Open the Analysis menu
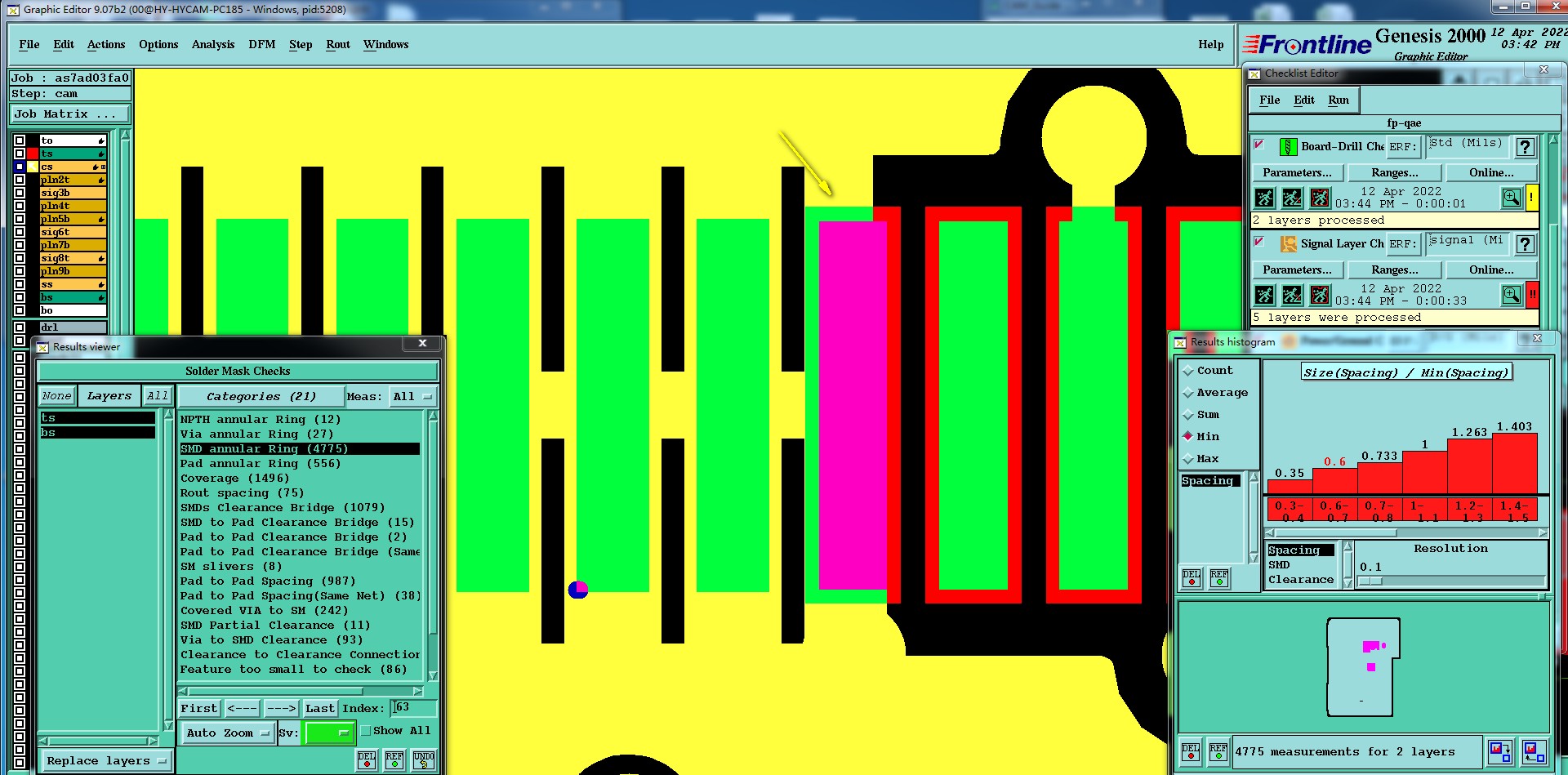This screenshot has width=1568, height=775. pyautogui.click(x=213, y=45)
